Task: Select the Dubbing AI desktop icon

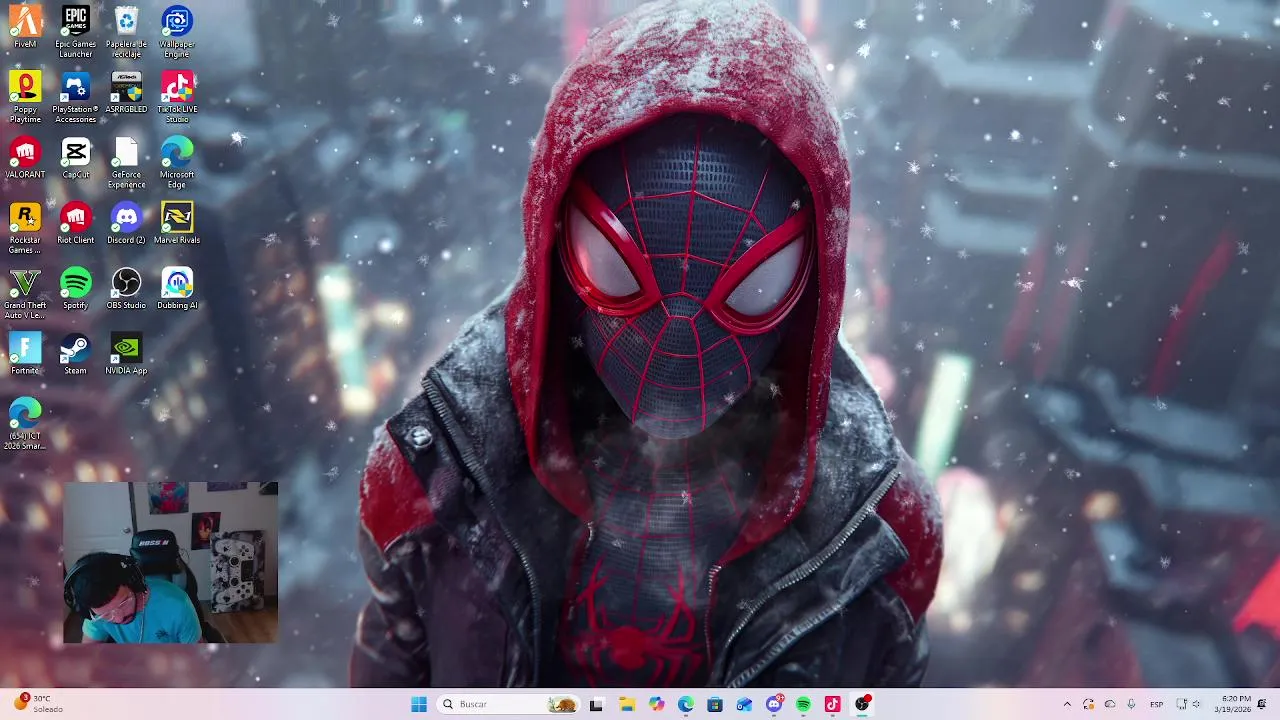Action: pyautogui.click(x=177, y=287)
